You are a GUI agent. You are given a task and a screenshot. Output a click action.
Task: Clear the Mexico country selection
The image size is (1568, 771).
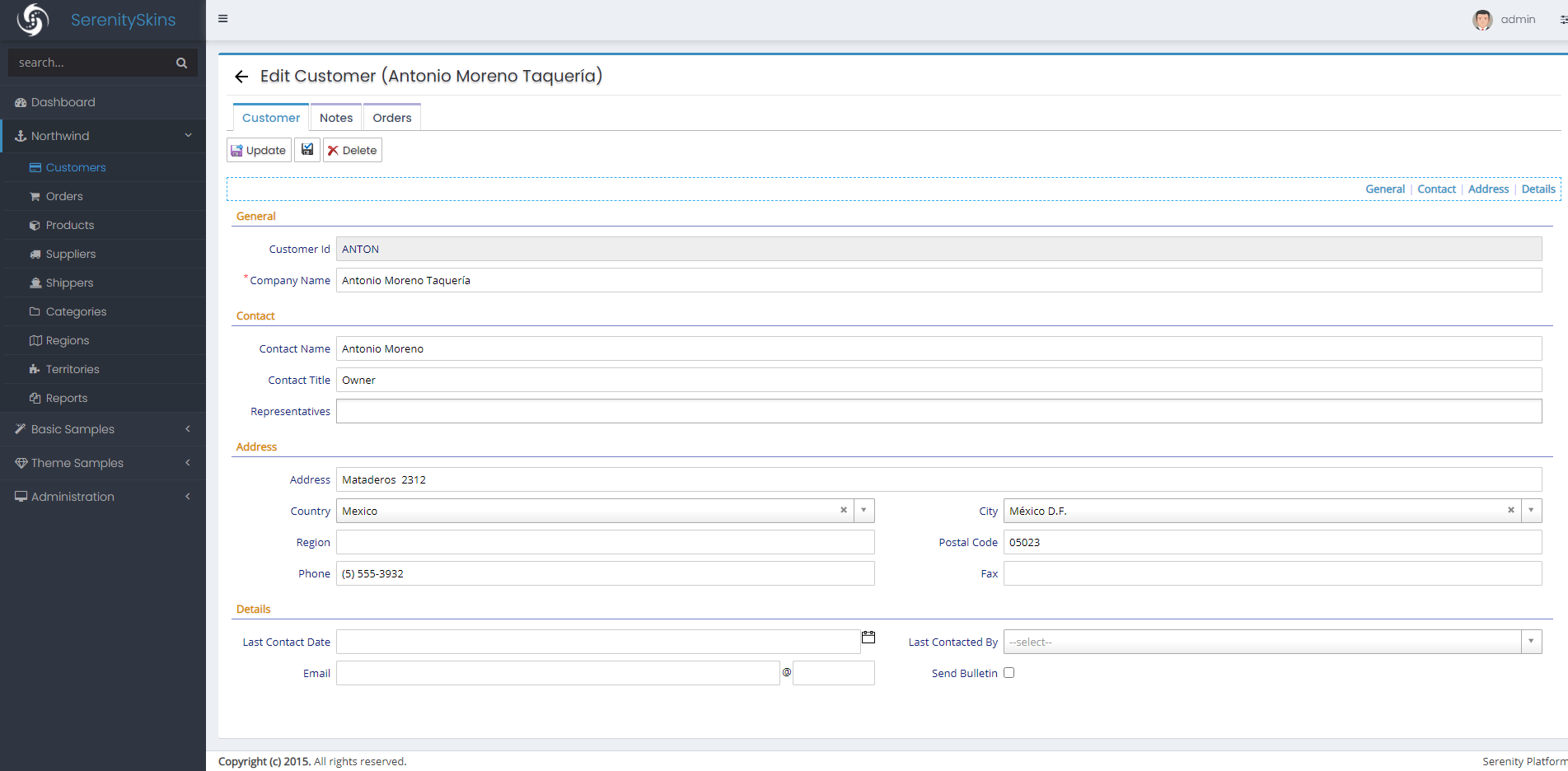coord(844,510)
